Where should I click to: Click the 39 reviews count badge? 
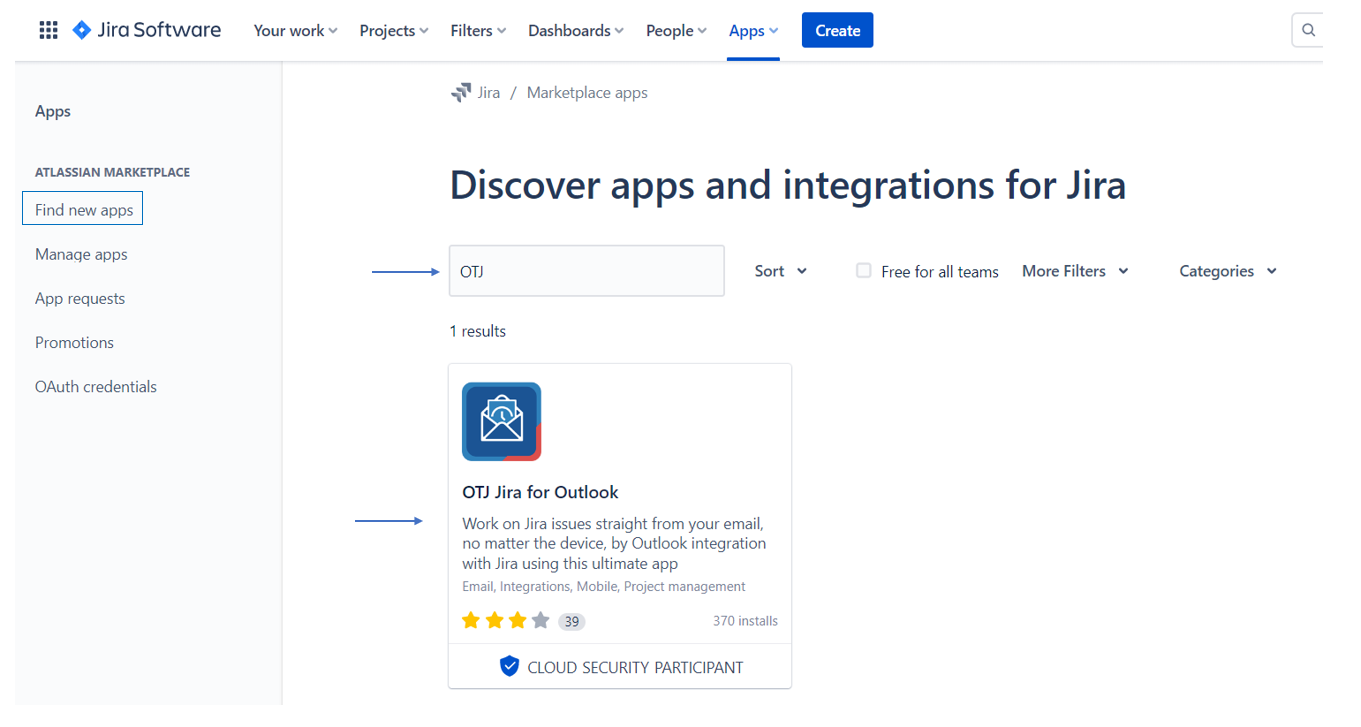[571, 622]
